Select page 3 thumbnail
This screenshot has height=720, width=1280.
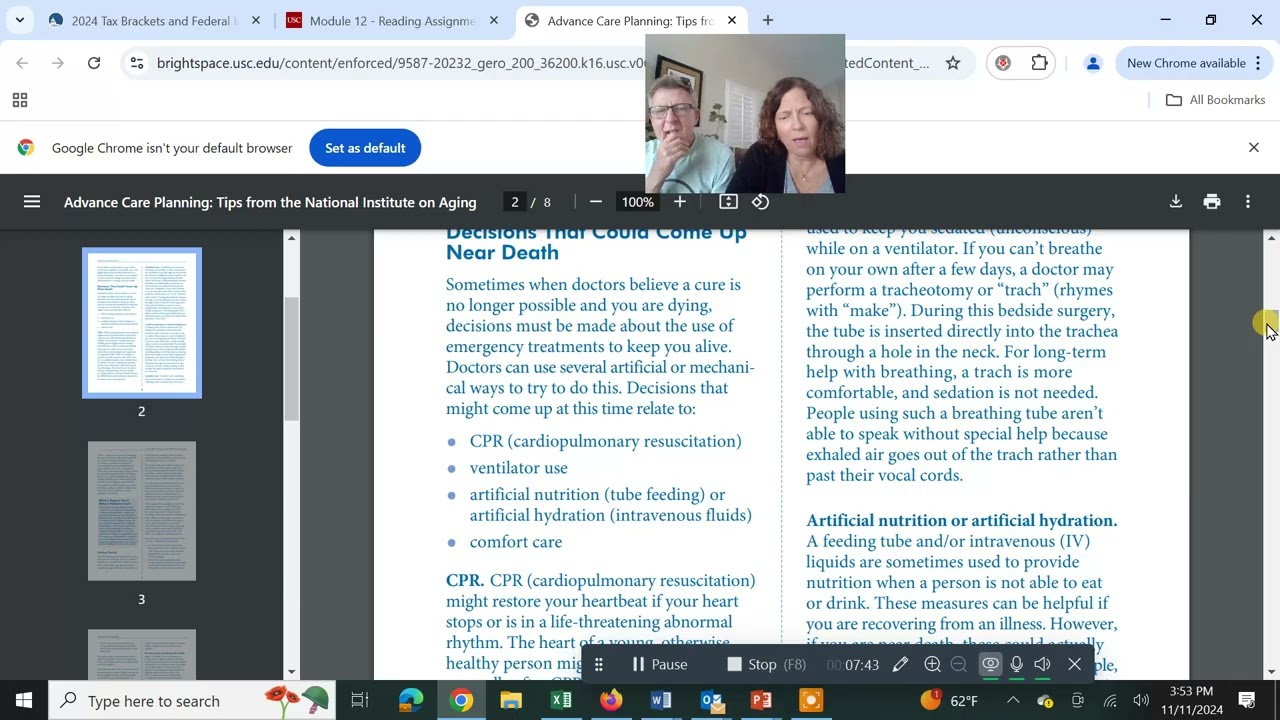(142, 511)
